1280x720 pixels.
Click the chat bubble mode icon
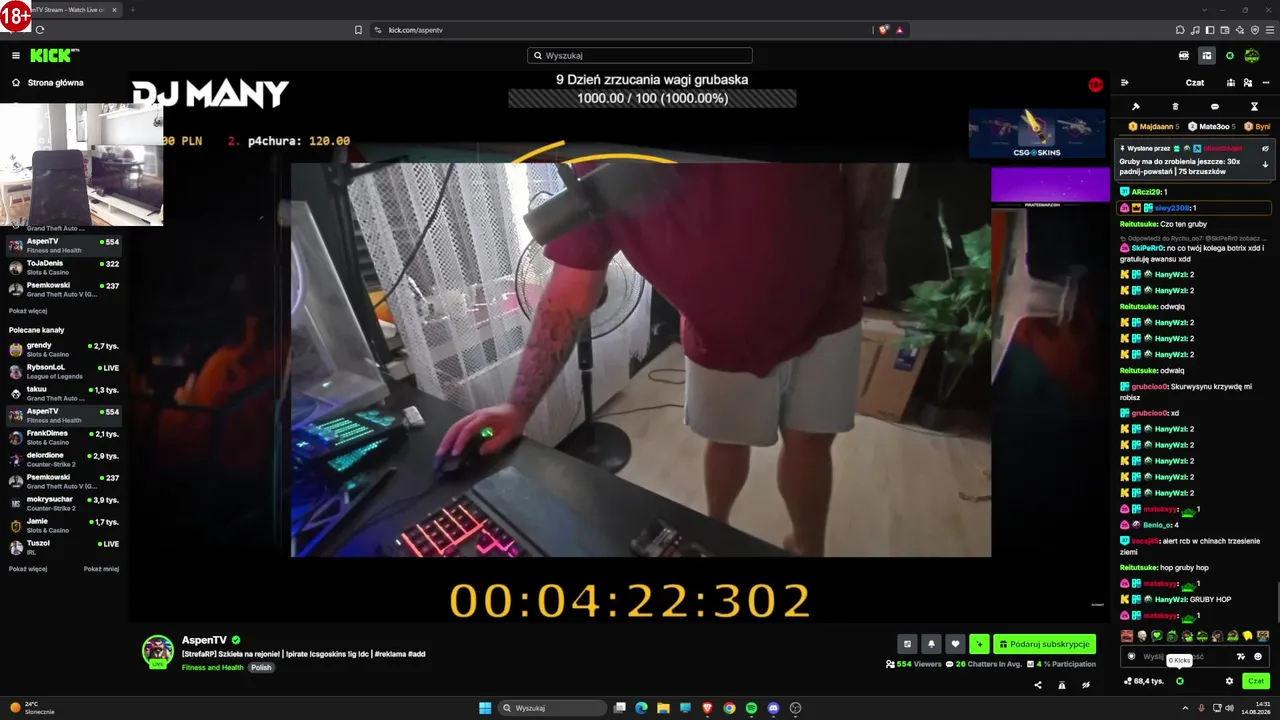(x=1215, y=107)
